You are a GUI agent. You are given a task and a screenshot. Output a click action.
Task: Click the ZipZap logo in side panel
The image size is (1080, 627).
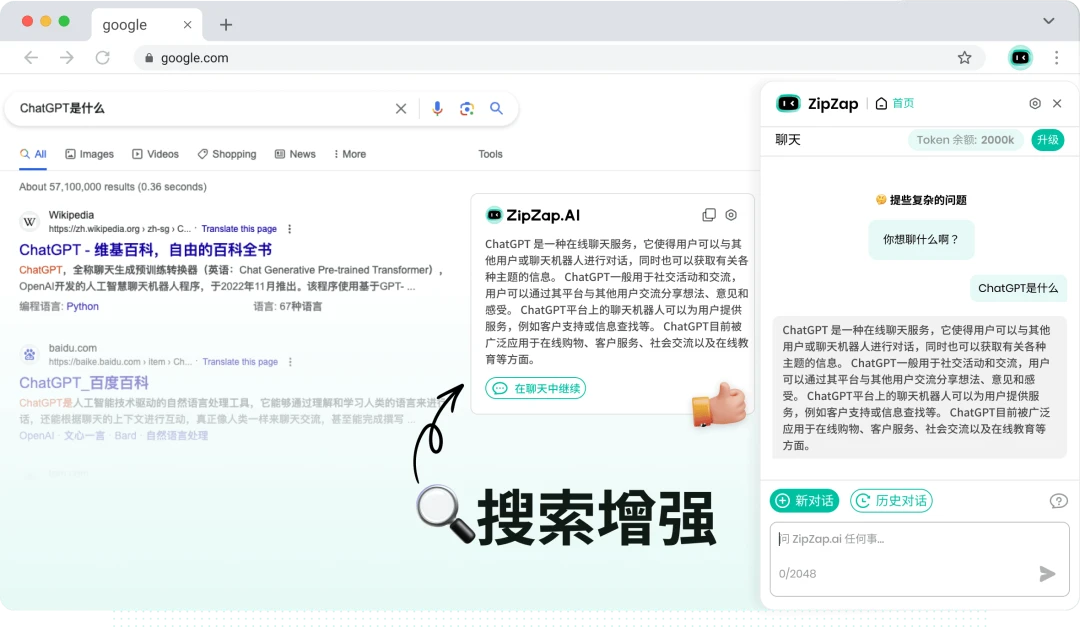pyautogui.click(x=817, y=103)
